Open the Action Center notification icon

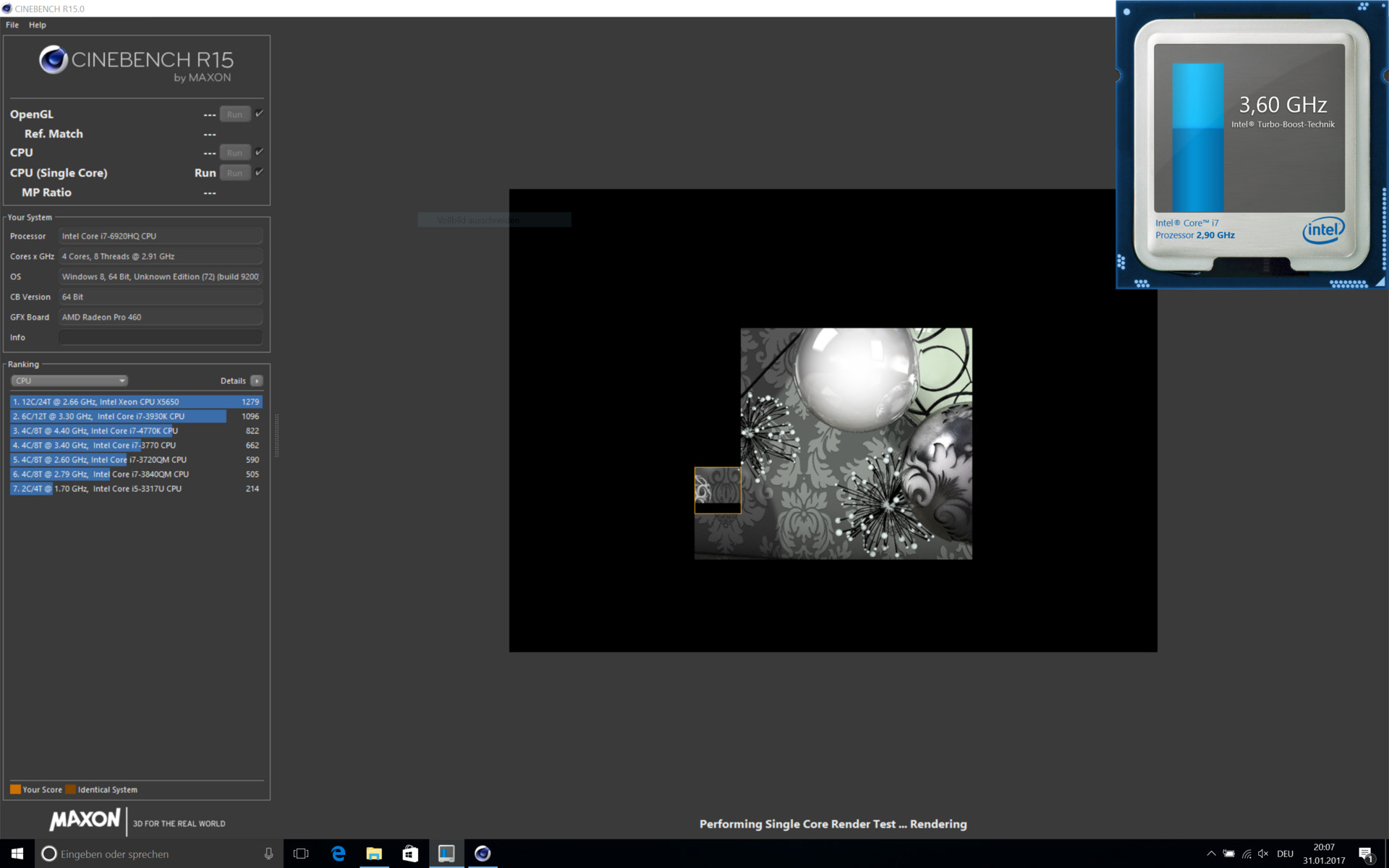(x=1365, y=854)
